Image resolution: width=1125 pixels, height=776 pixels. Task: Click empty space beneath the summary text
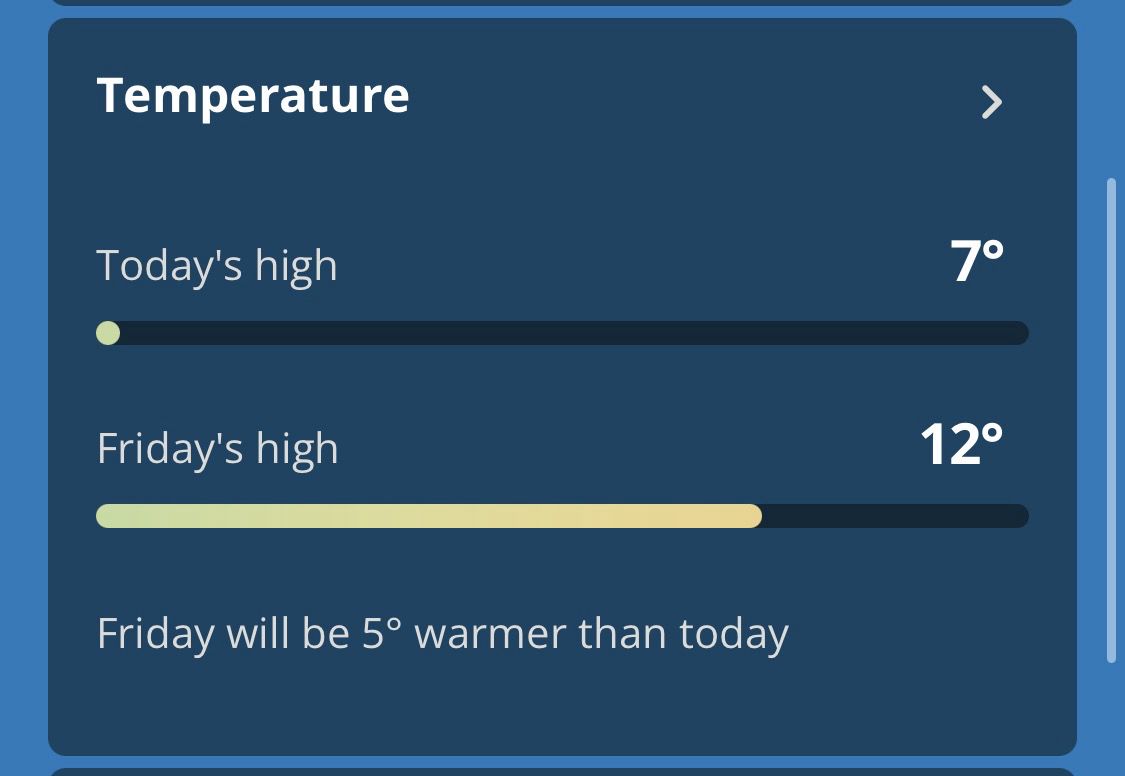[562, 705]
